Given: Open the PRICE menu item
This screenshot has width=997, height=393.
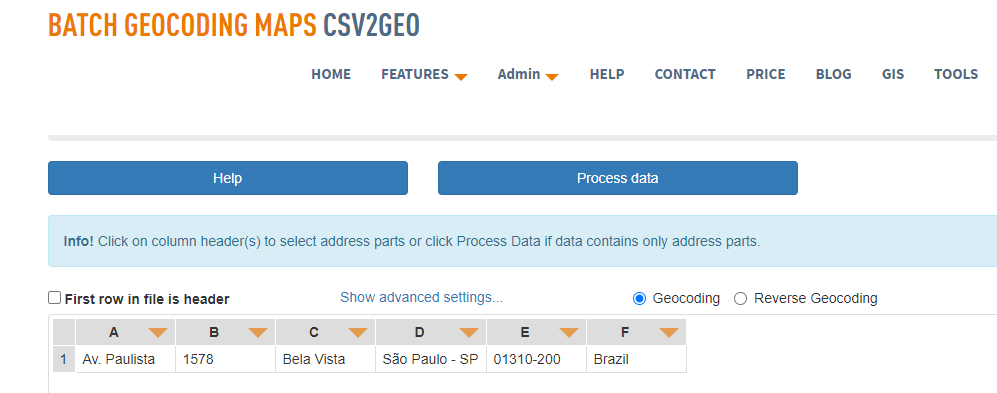Looking at the screenshot, I should click(766, 74).
